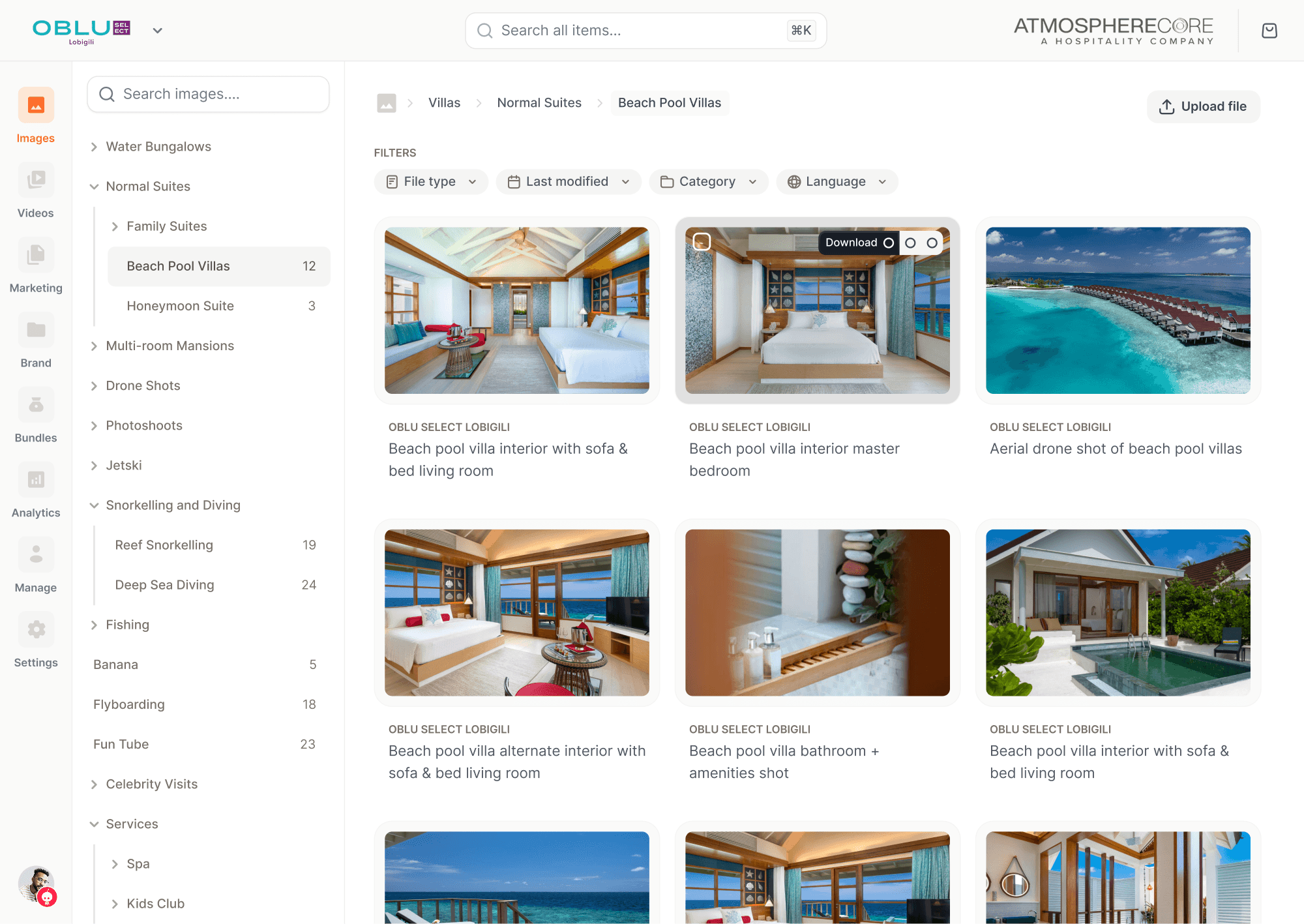Open the aerial drone shot thumbnail
The width and height of the screenshot is (1304, 924).
(x=1118, y=310)
